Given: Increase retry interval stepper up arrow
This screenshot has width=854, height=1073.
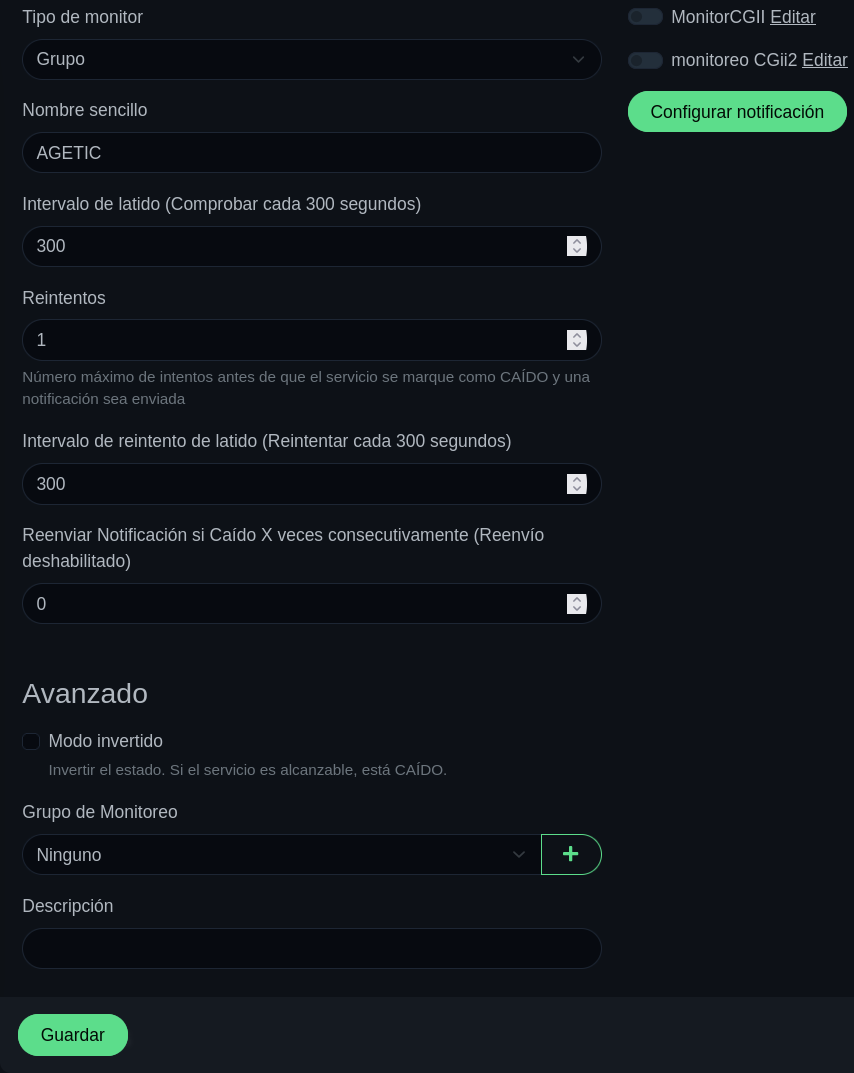Looking at the screenshot, I should 577,479.
